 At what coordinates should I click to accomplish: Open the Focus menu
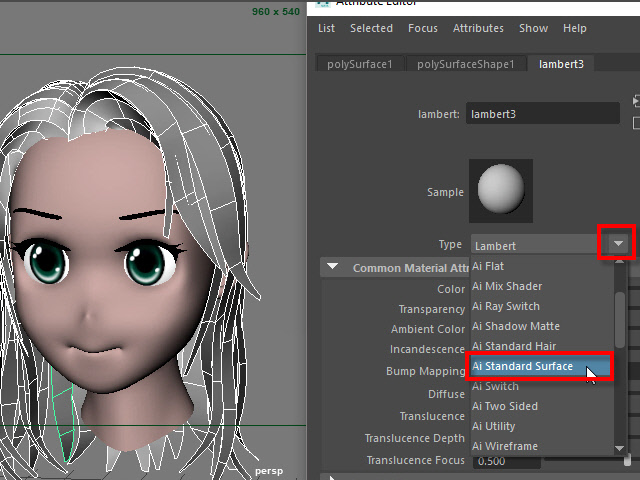tap(423, 29)
